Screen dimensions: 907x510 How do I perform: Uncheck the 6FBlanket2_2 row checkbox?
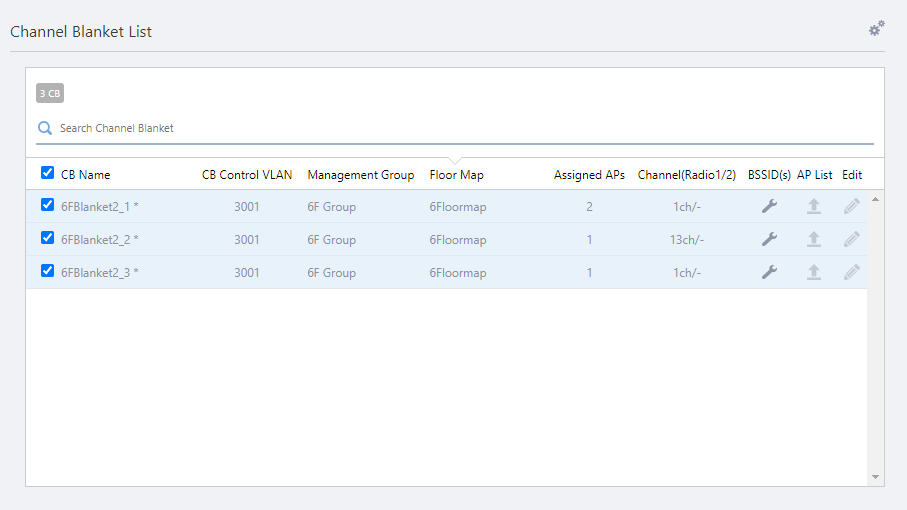click(x=47, y=238)
